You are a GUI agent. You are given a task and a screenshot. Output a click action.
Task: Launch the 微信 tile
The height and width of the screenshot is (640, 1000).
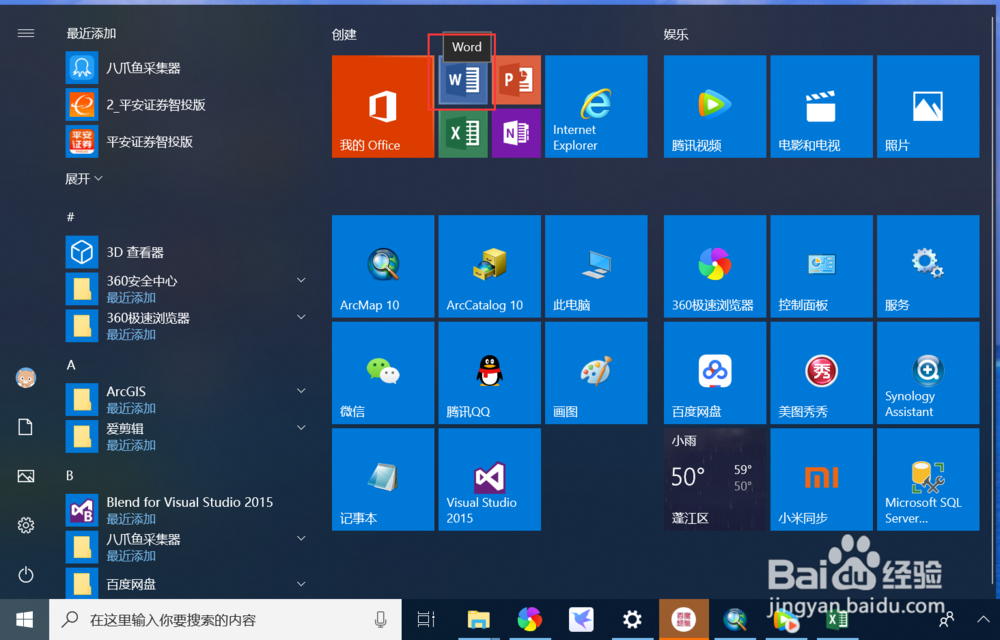pyautogui.click(x=383, y=373)
